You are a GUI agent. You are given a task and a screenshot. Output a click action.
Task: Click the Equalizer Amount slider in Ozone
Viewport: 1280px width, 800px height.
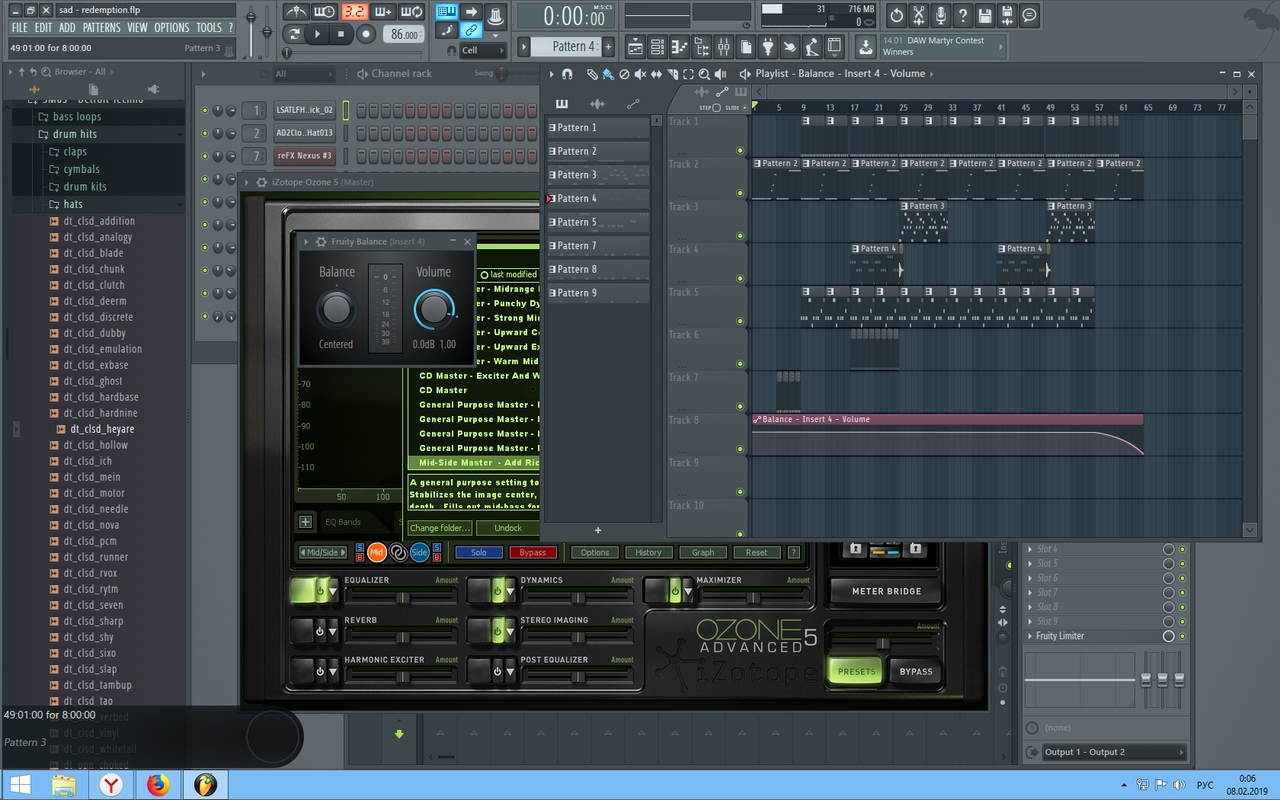point(402,597)
